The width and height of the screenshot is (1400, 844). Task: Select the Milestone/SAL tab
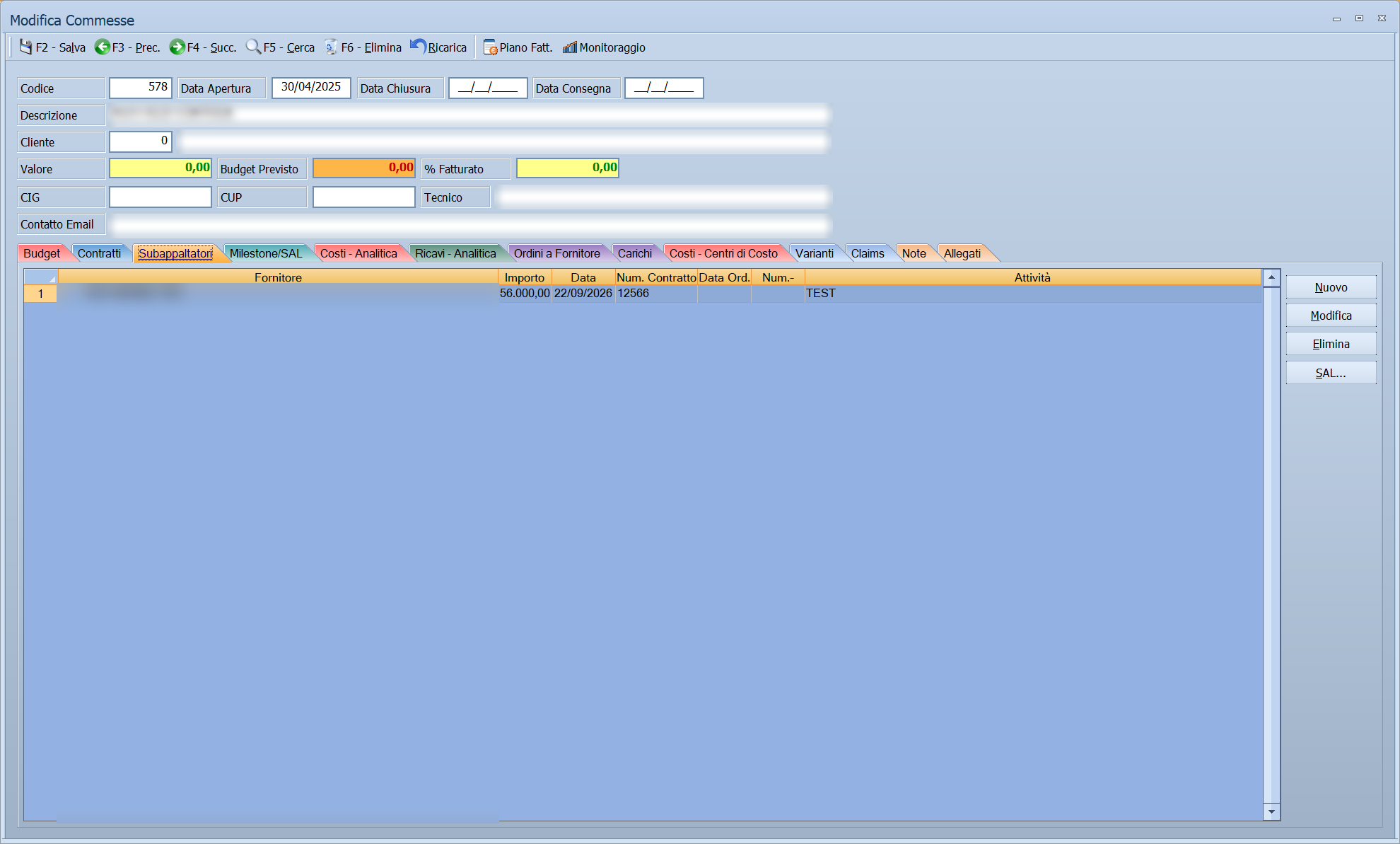[x=266, y=253]
